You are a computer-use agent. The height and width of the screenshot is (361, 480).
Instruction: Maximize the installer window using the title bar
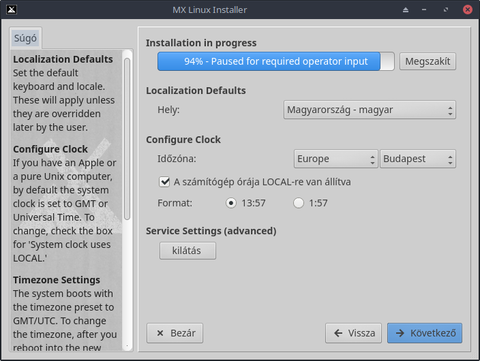[446, 10]
